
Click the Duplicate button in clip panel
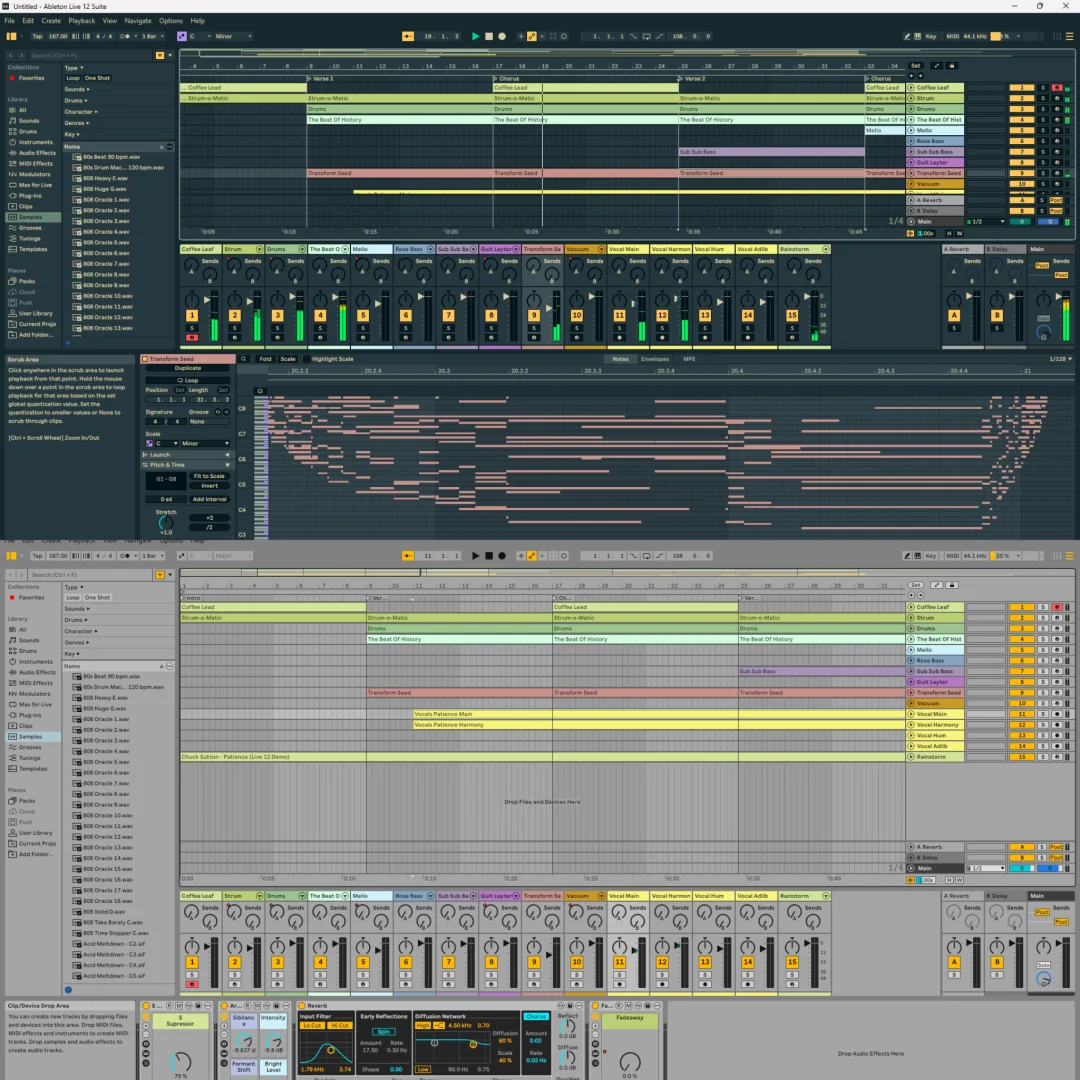[x=188, y=368]
